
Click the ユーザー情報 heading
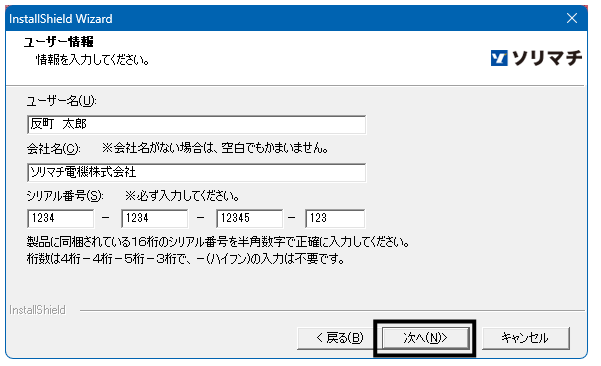click(59, 41)
